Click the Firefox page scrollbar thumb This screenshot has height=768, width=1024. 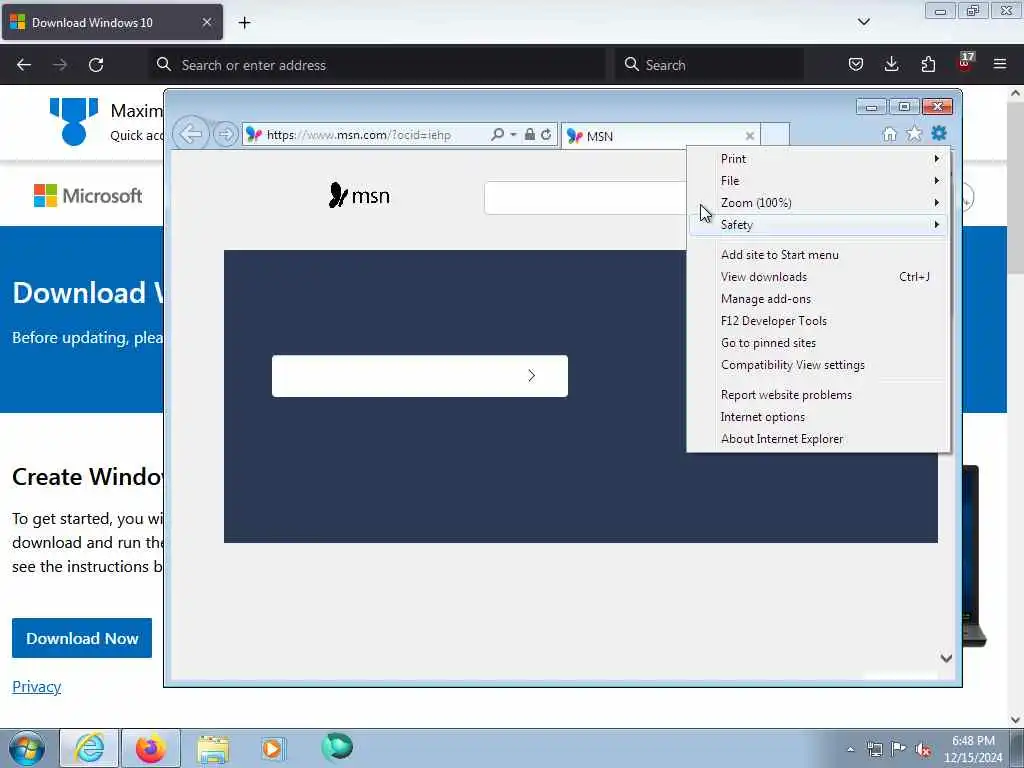click(1015, 189)
